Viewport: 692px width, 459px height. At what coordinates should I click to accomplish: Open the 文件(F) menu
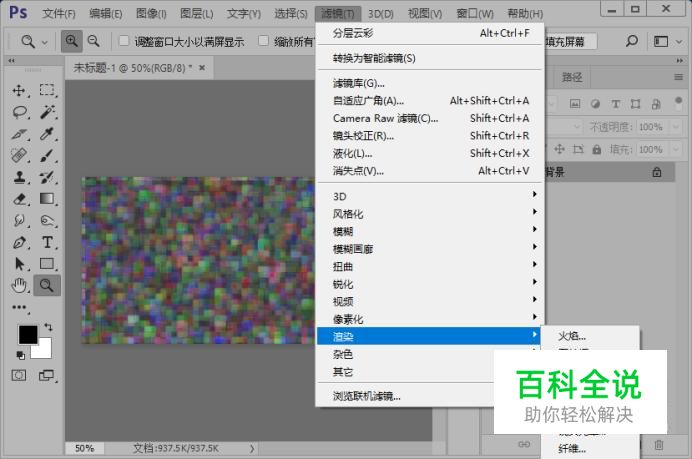click(59, 14)
